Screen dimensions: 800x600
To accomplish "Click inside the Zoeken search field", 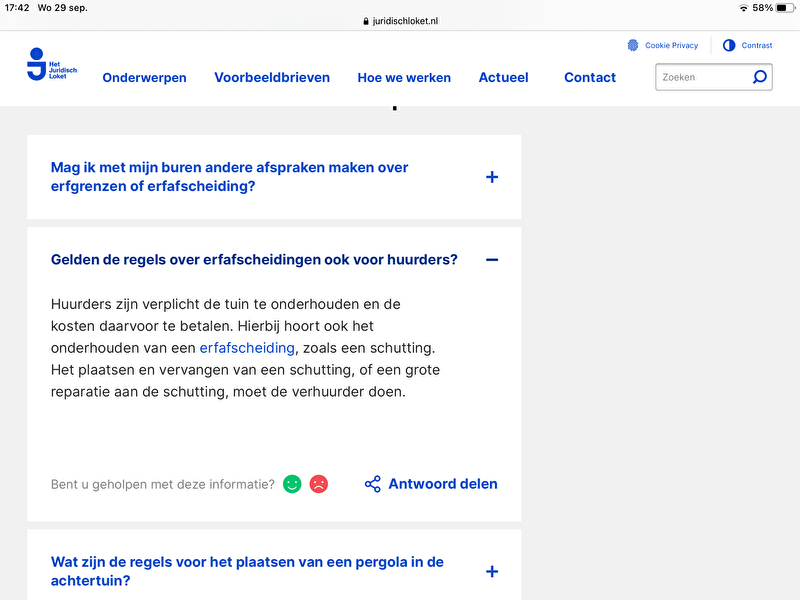I will [700, 77].
